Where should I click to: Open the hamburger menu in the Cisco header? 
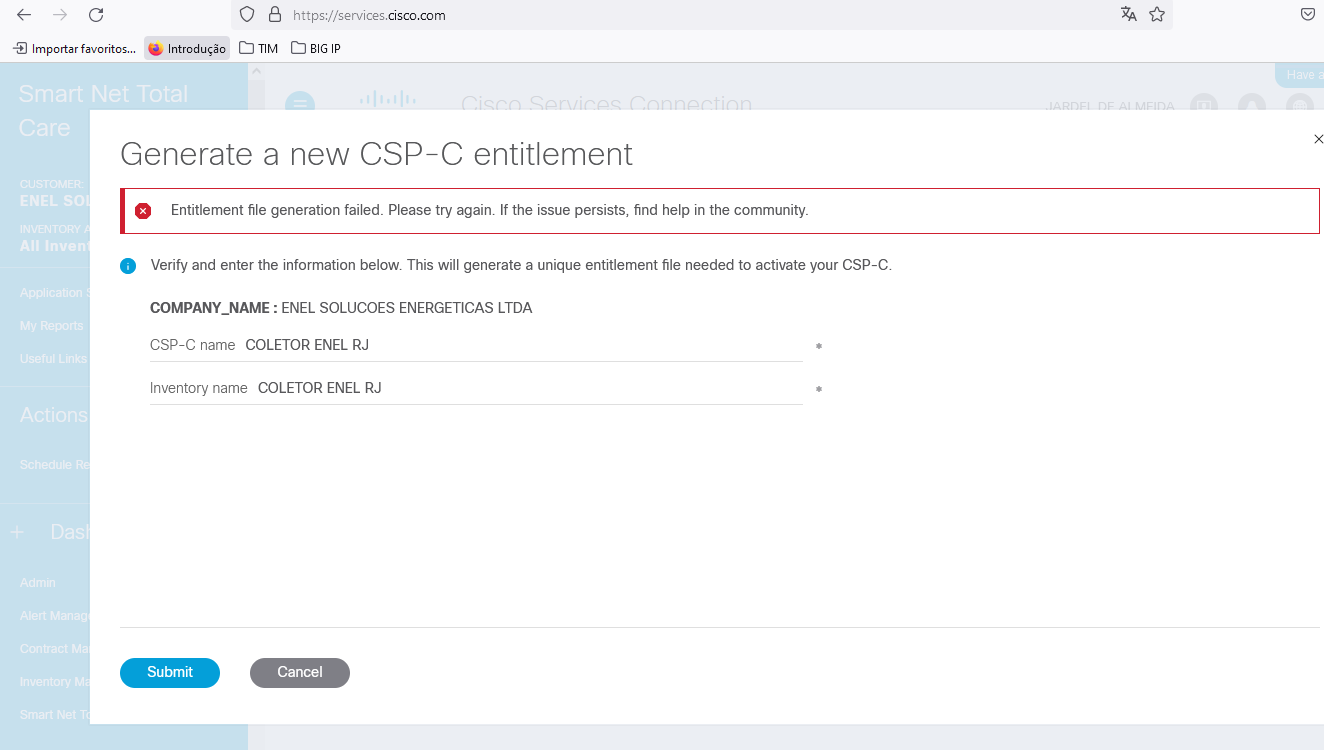click(x=300, y=104)
